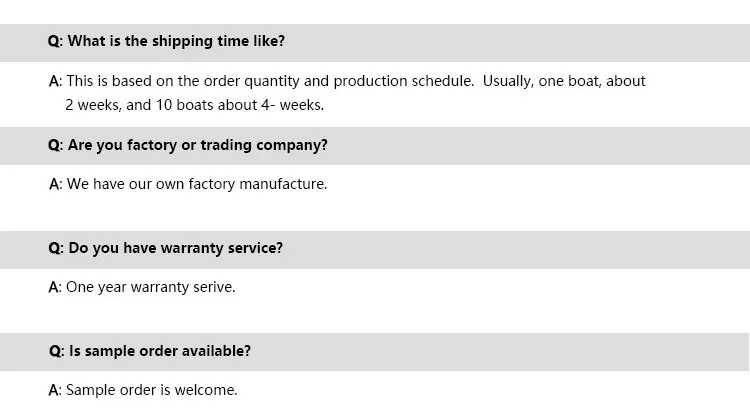Click the 'Q:' label before the sample order question
The height and width of the screenshot is (414, 750).
[x=55, y=351]
